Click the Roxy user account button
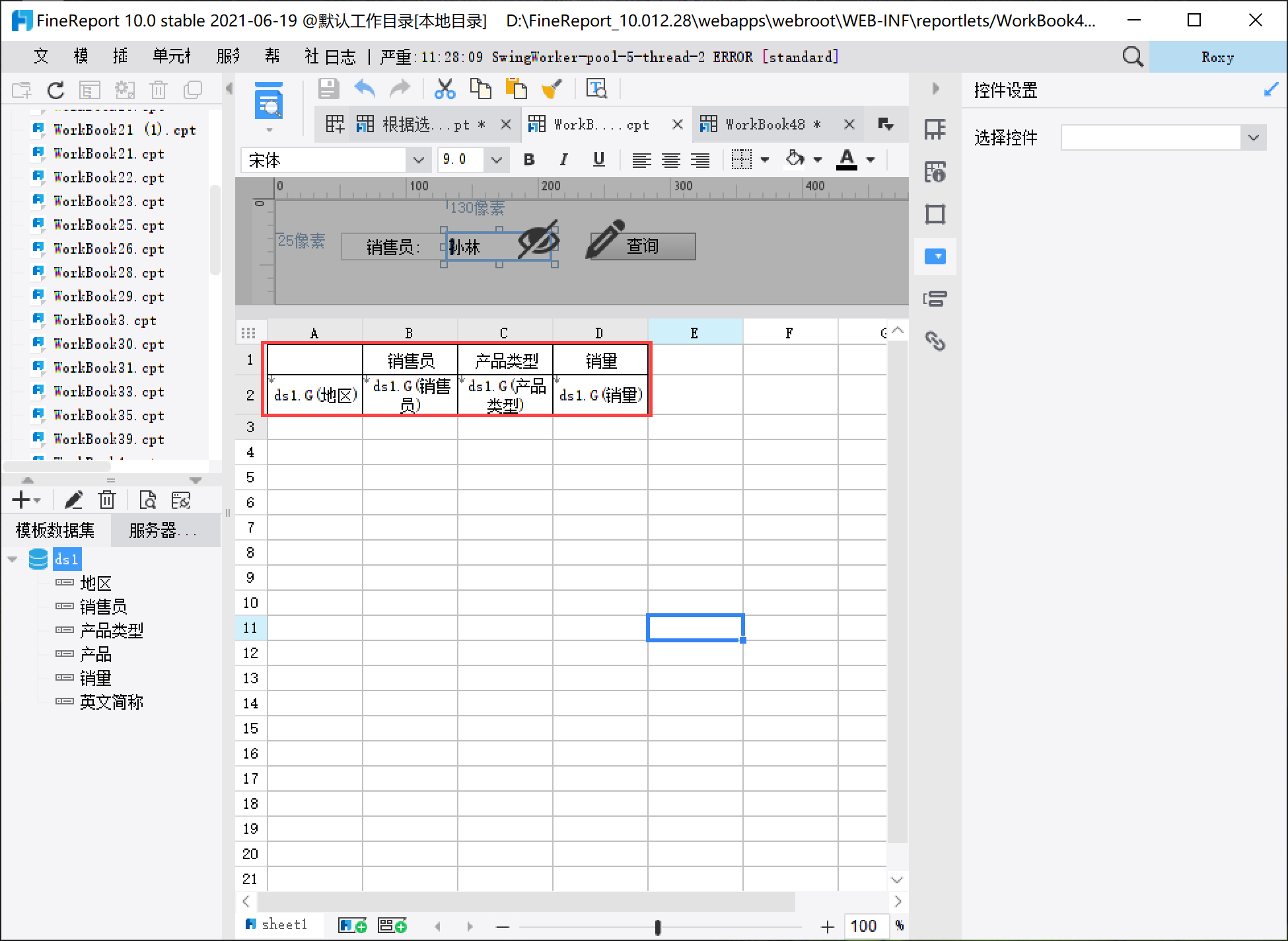Viewport: 1288px width, 941px height. point(1217,57)
